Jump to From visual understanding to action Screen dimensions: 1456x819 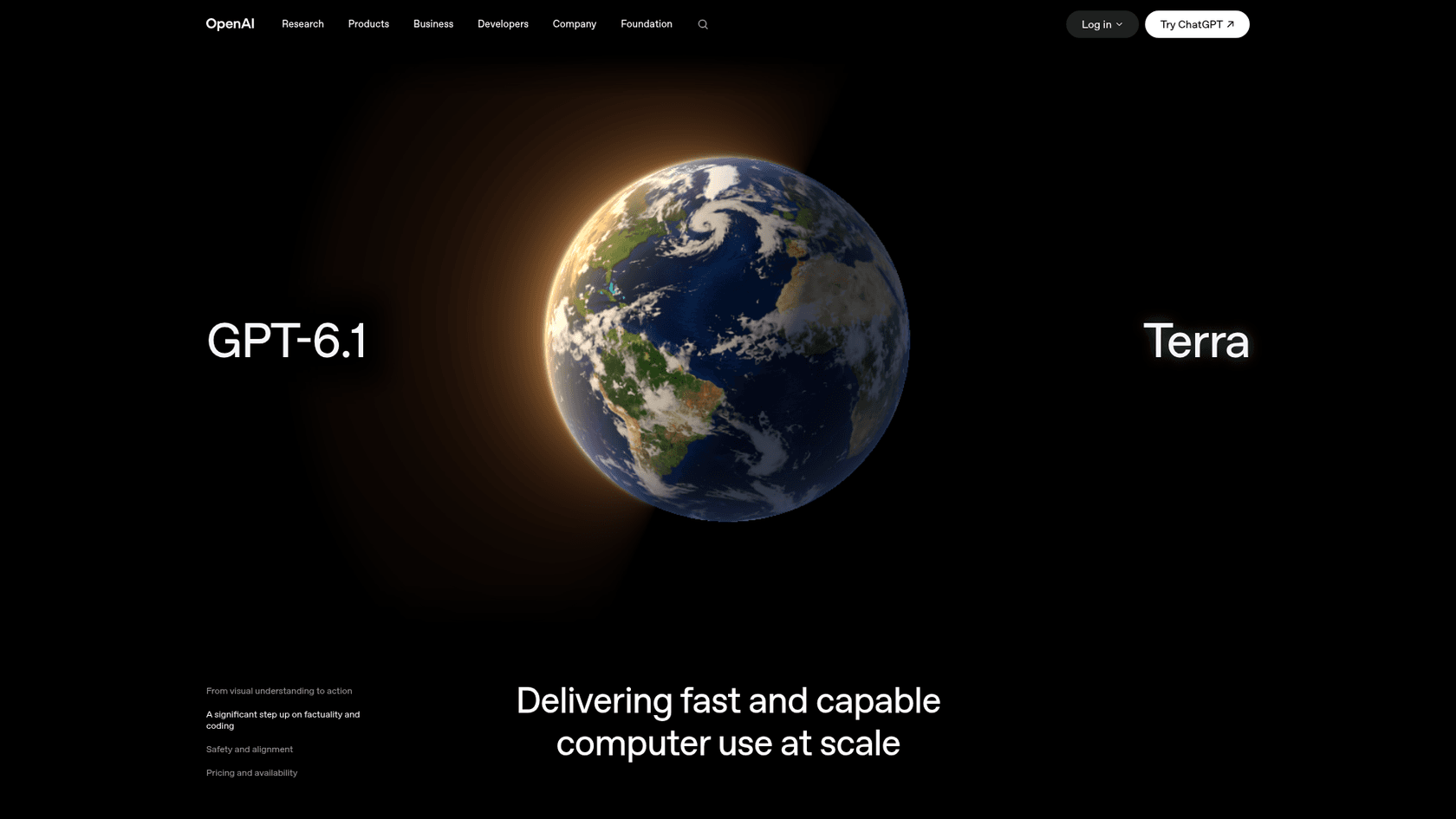[279, 691]
